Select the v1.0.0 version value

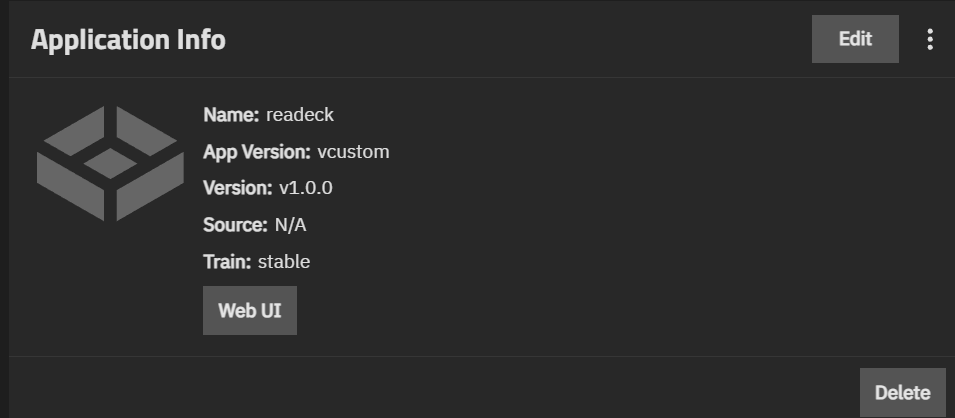306,188
